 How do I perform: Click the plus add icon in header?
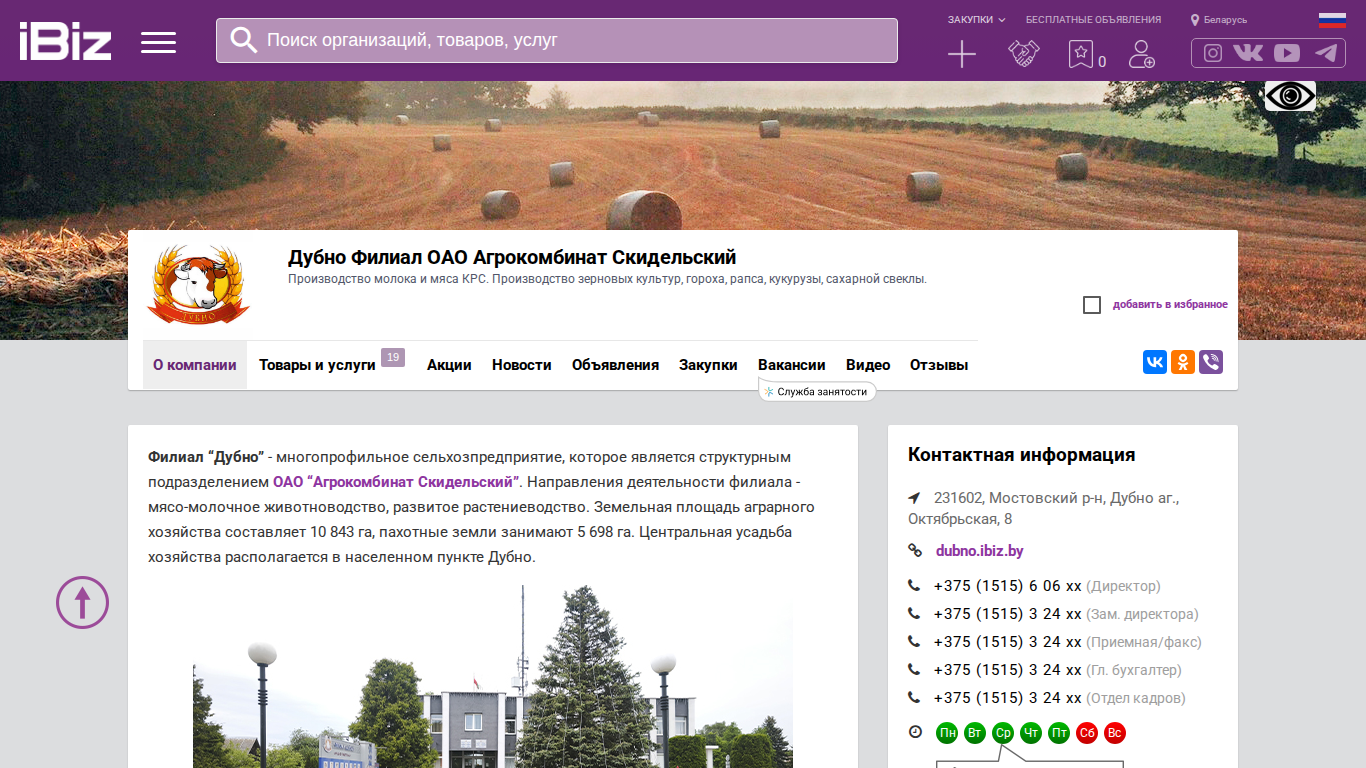(x=962, y=54)
